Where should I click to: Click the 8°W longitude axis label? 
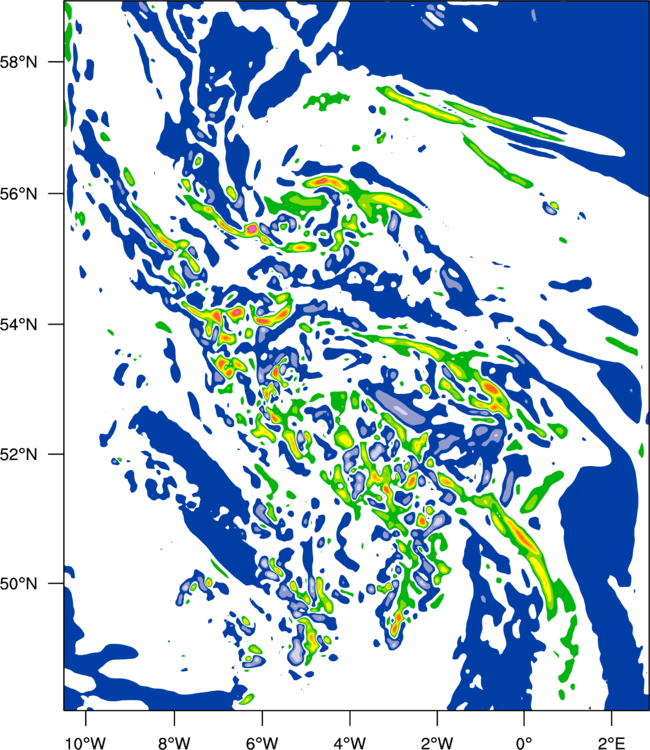coord(174,743)
